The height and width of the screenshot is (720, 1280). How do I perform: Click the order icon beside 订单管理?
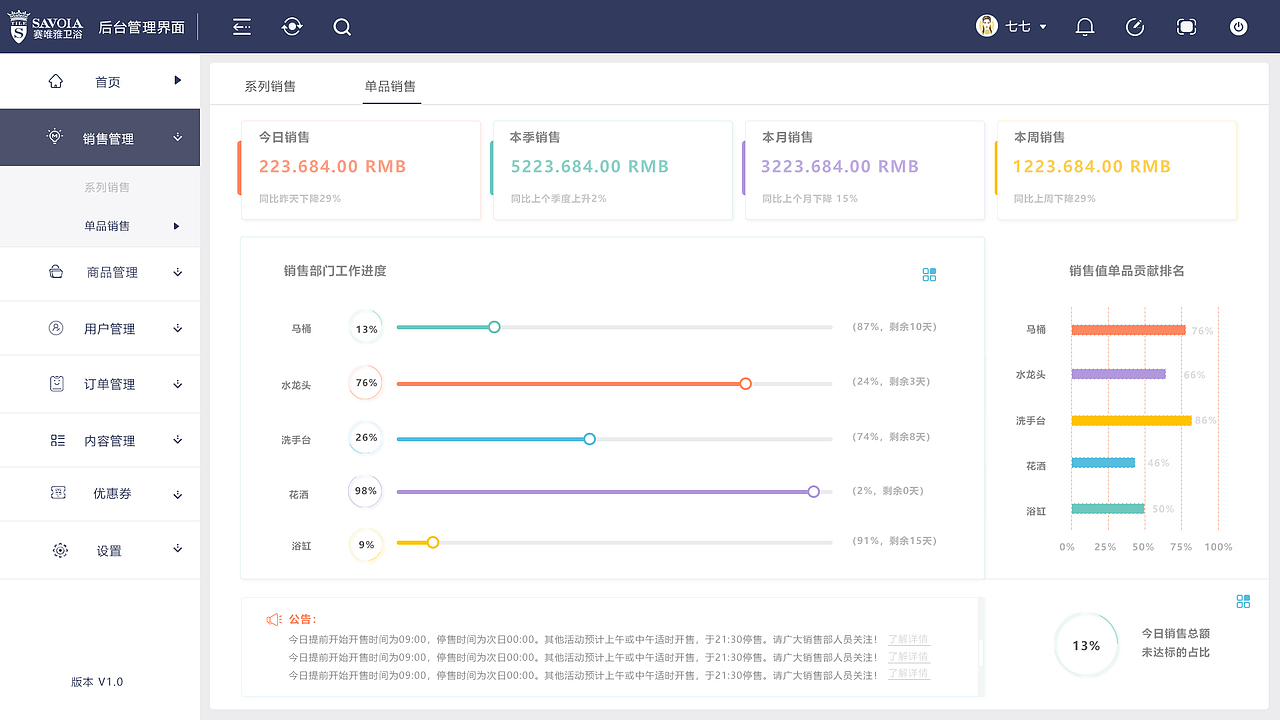tap(57, 383)
